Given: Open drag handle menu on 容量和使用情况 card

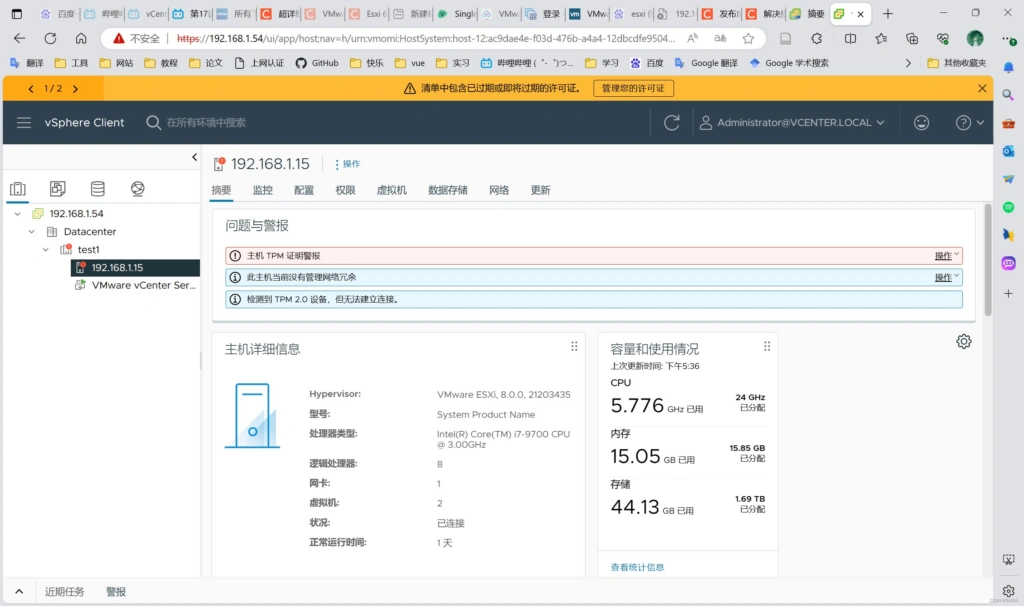Looking at the screenshot, I should tap(767, 346).
